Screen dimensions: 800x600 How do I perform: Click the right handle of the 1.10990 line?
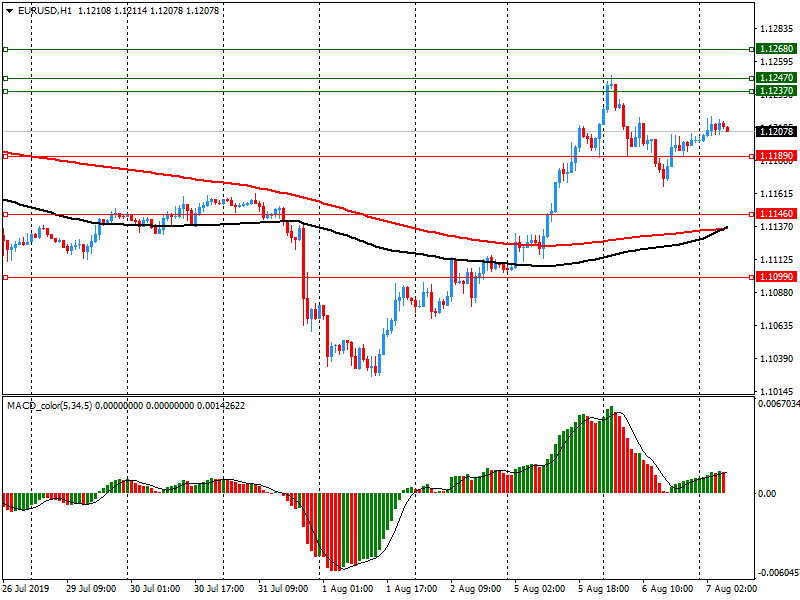(x=752, y=278)
